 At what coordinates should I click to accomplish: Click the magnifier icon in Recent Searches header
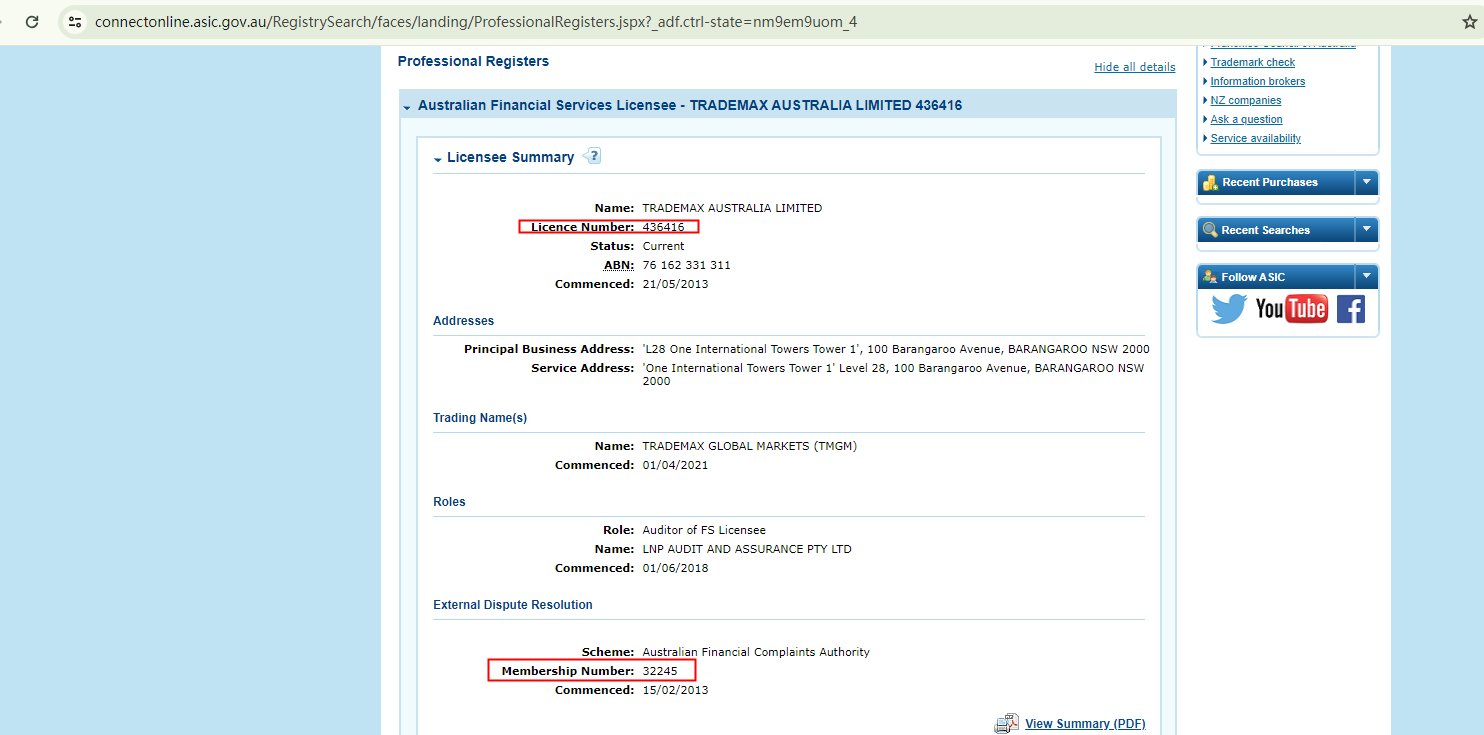click(1210, 230)
